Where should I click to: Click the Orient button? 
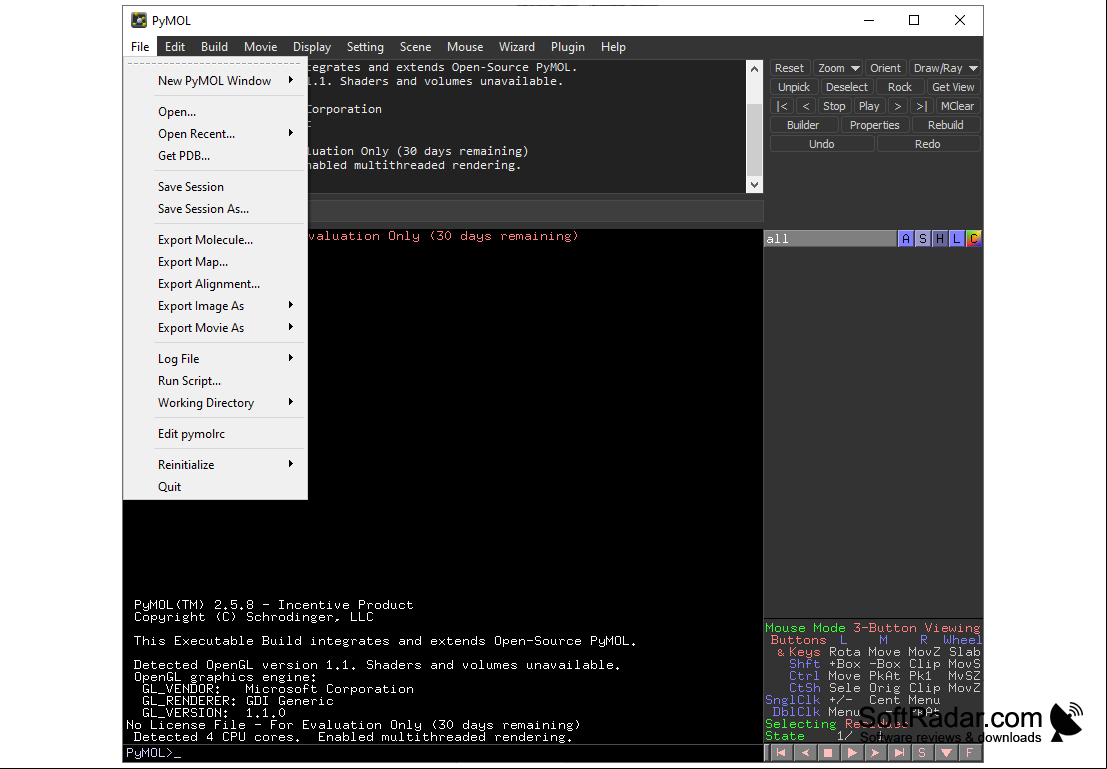coord(885,68)
